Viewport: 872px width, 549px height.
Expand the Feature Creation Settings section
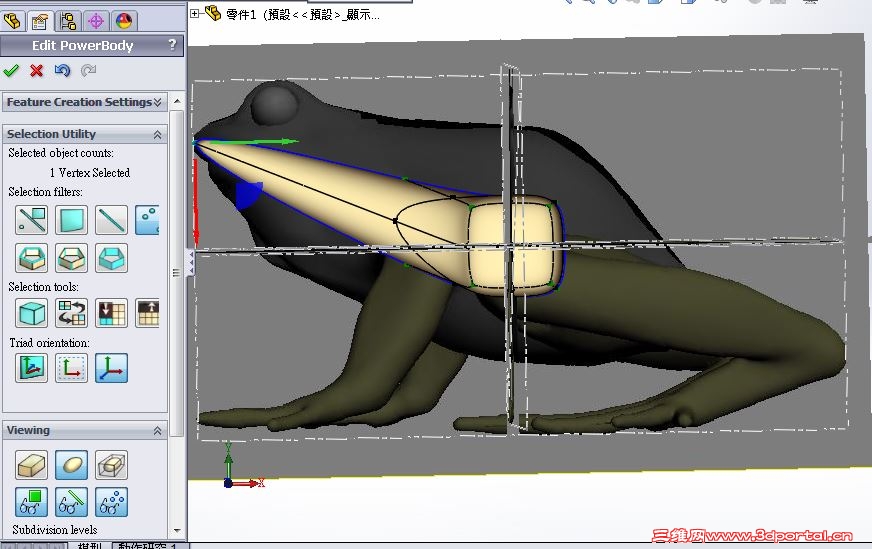[x=85, y=102]
